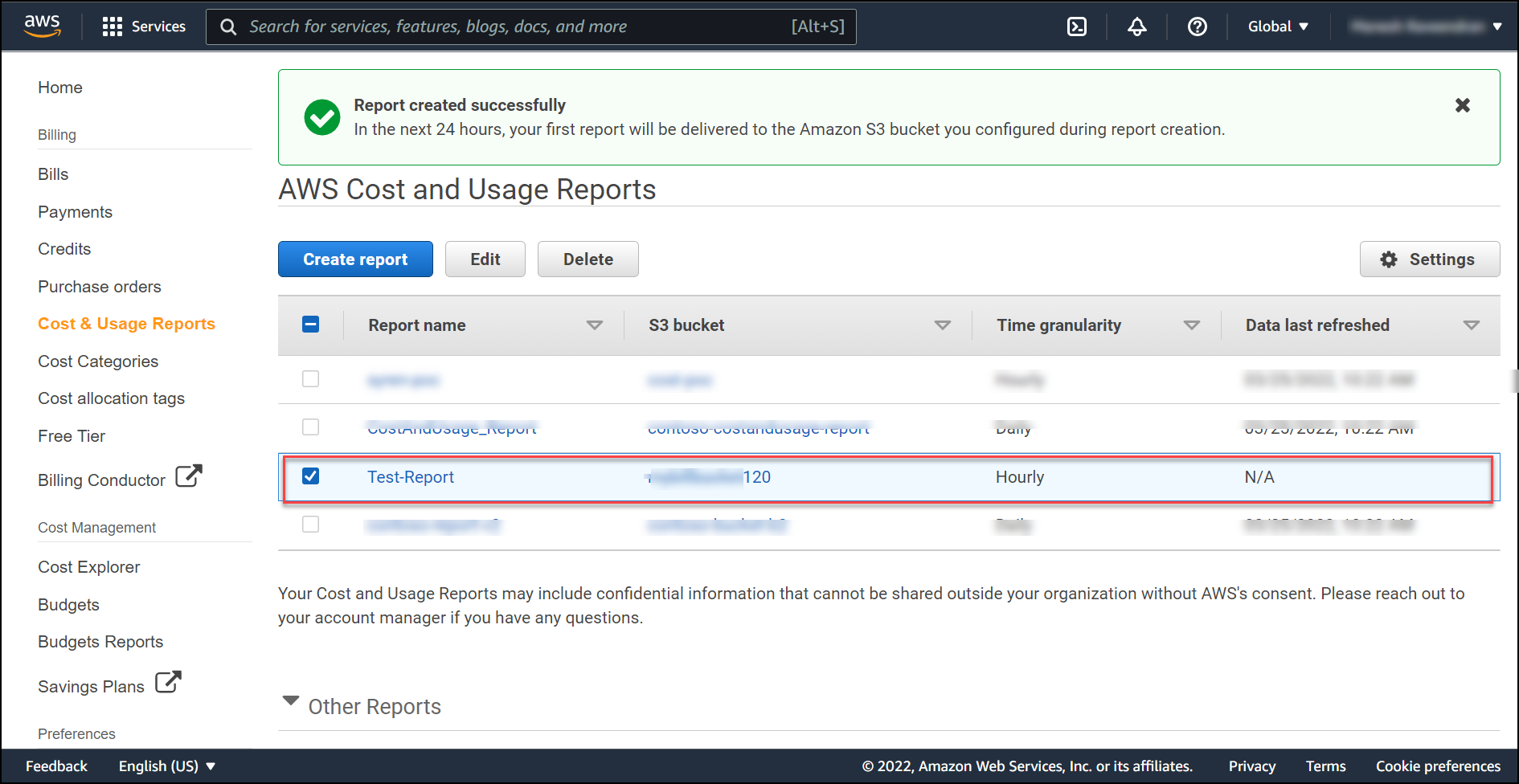Open Cost Categories in sidebar

[x=98, y=361]
